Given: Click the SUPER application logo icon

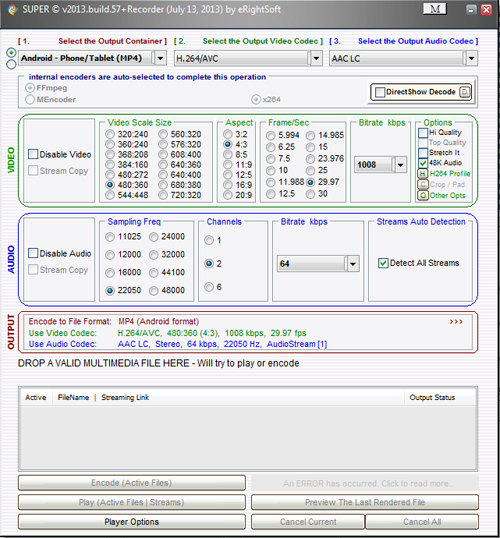Looking at the screenshot, I should coord(12,9).
